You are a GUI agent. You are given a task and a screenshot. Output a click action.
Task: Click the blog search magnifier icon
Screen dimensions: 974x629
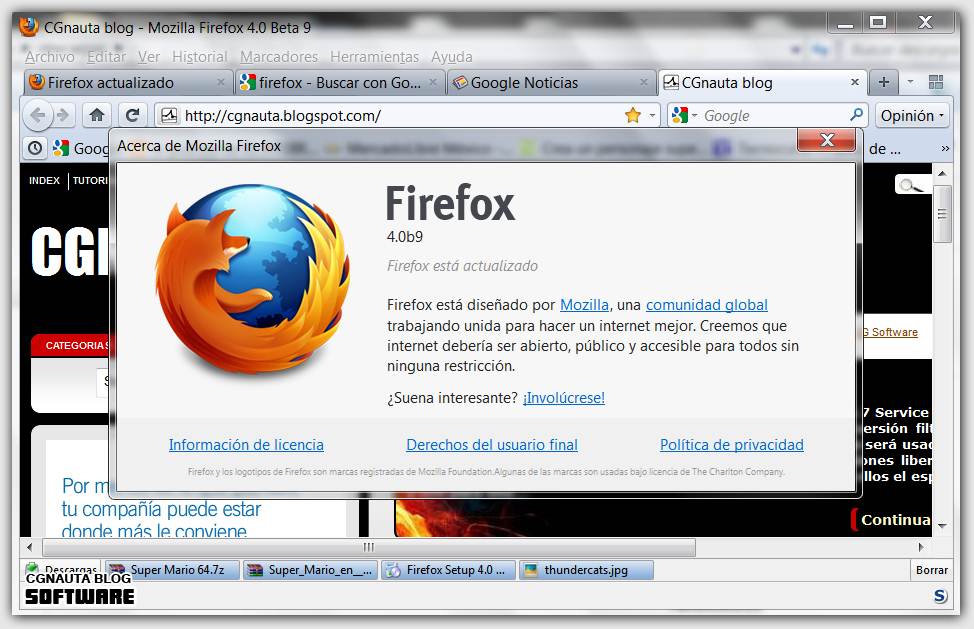coord(911,185)
